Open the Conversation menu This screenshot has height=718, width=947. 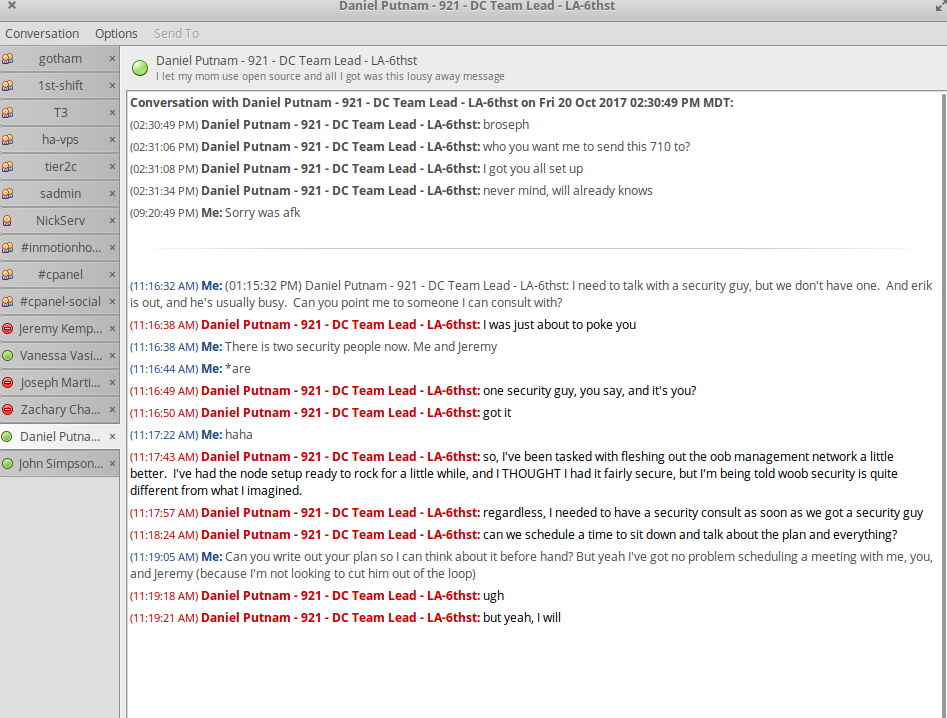42,34
